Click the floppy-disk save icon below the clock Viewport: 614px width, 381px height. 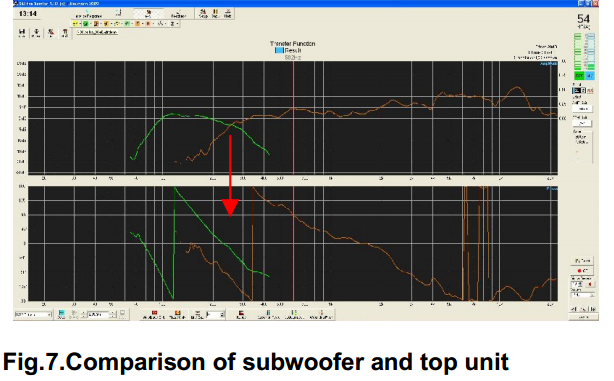coord(22,33)
